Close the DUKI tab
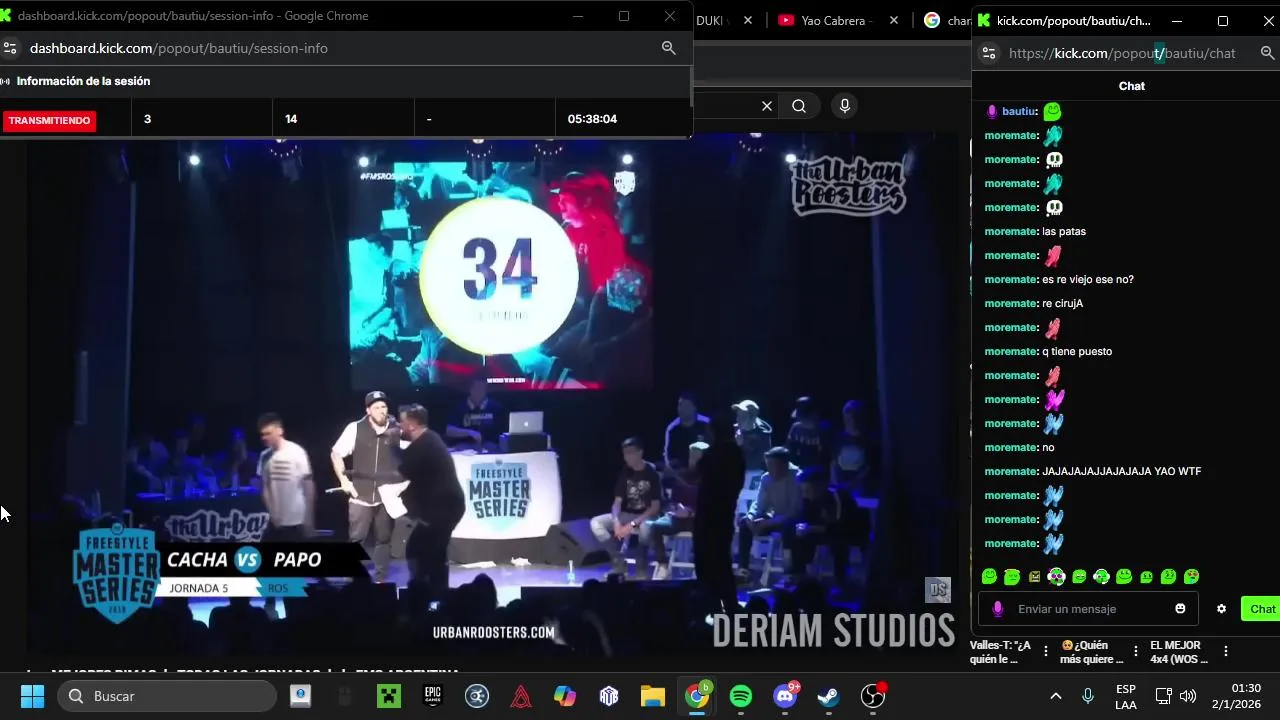The height and width of the screenshot is (720, 1280). click(747, 20)
